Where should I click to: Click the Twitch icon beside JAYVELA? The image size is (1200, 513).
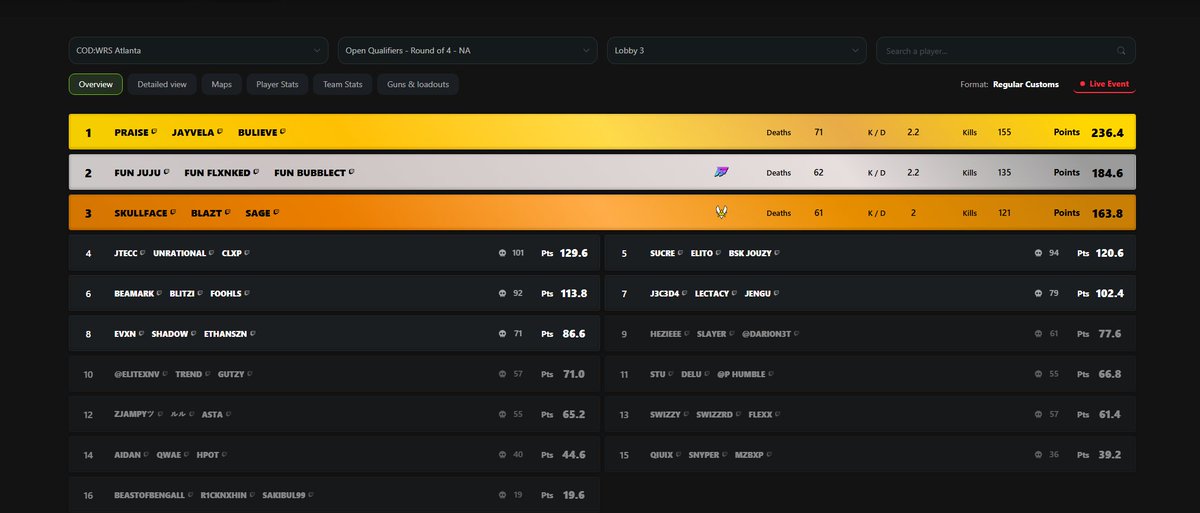(x=219, y=132)
